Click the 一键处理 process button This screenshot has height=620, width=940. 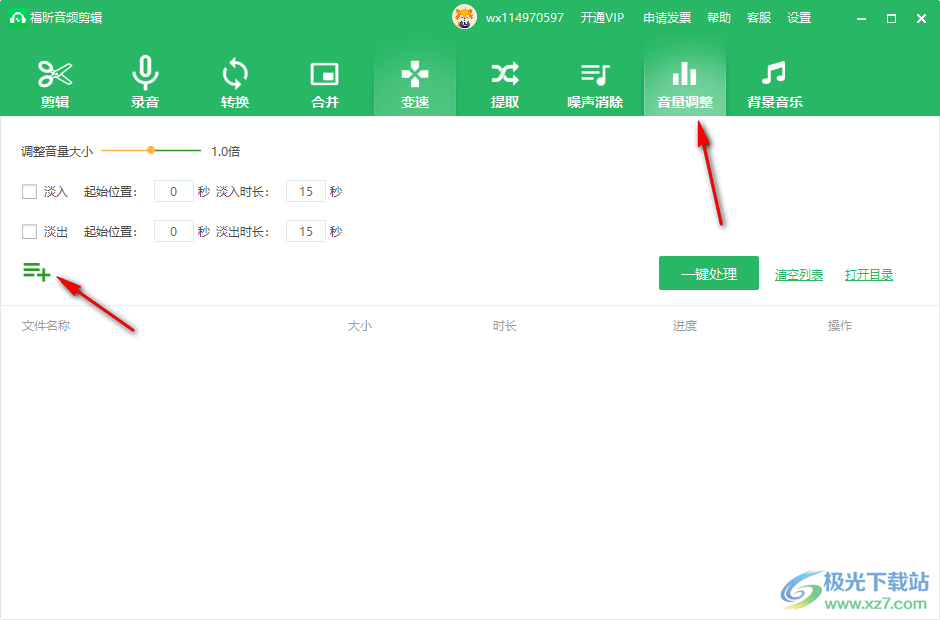pyautogui.click(x=708, y=274)
